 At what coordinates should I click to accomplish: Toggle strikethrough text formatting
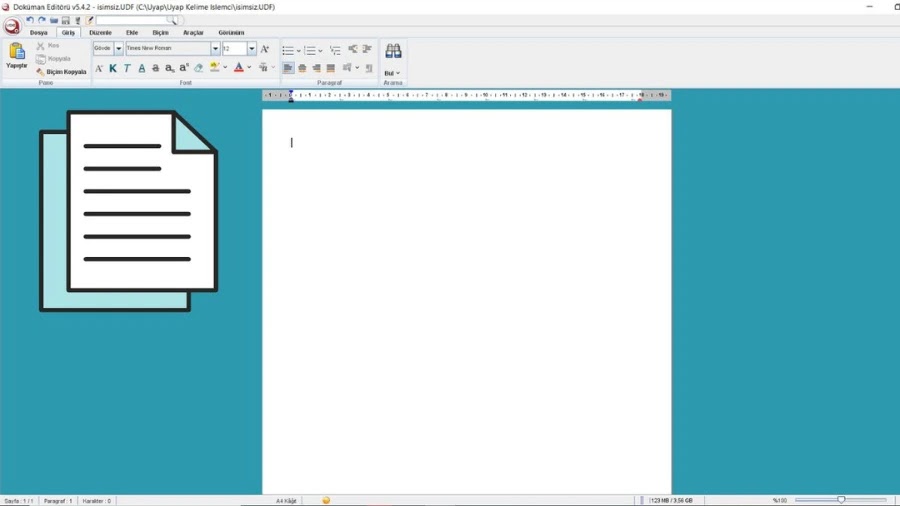pyautogui.click(x=156, y=68)
